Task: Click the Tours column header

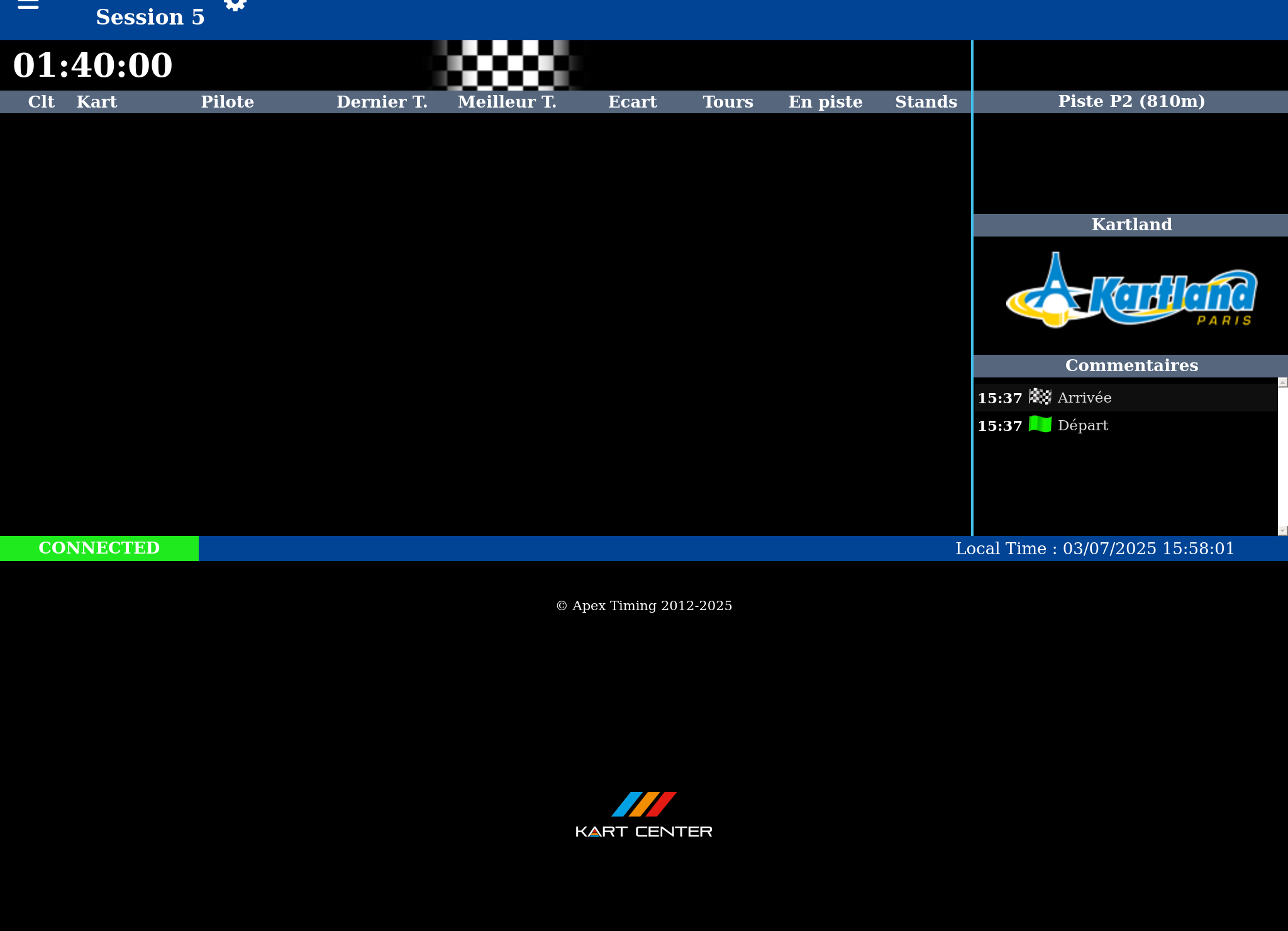Action: point(728,102)
